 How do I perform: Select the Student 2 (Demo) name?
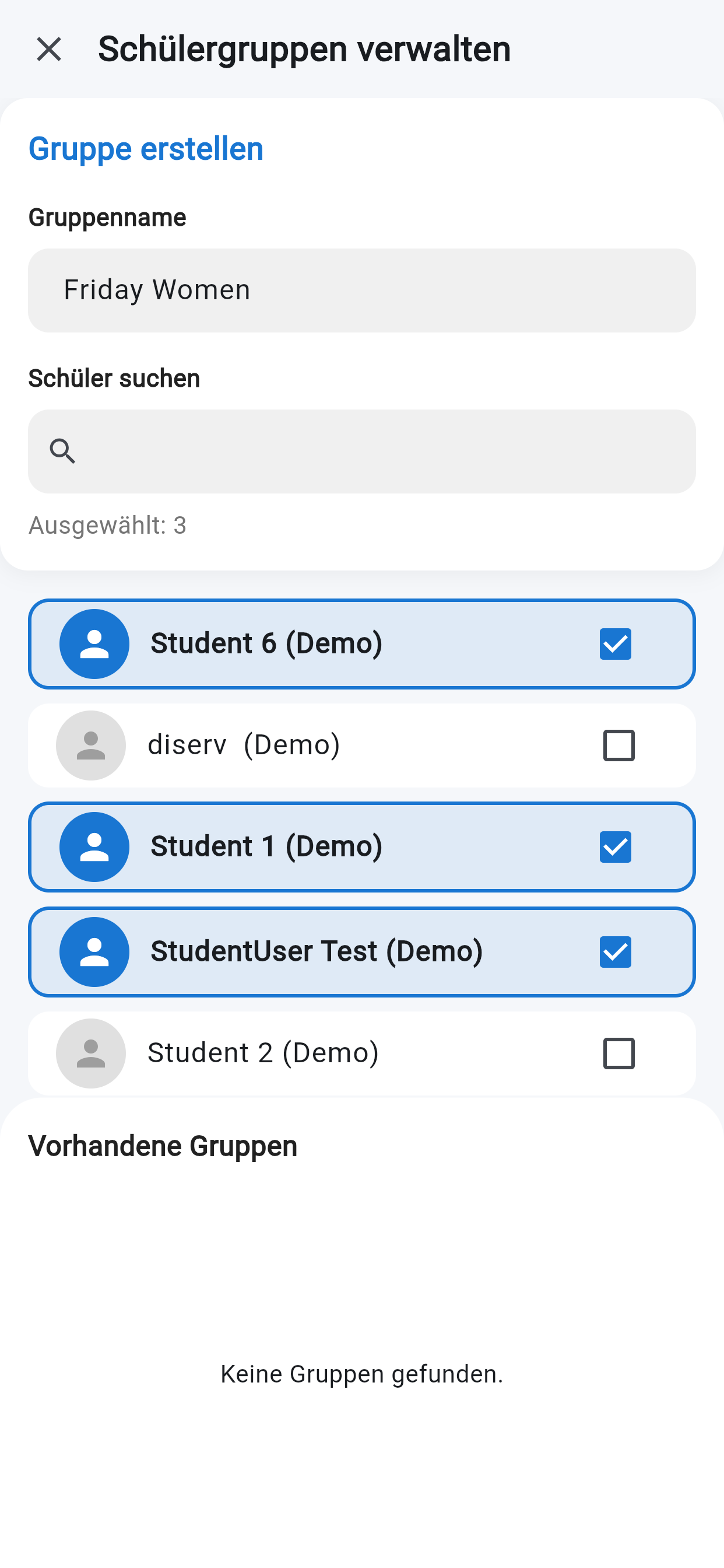pos(263,1052)
